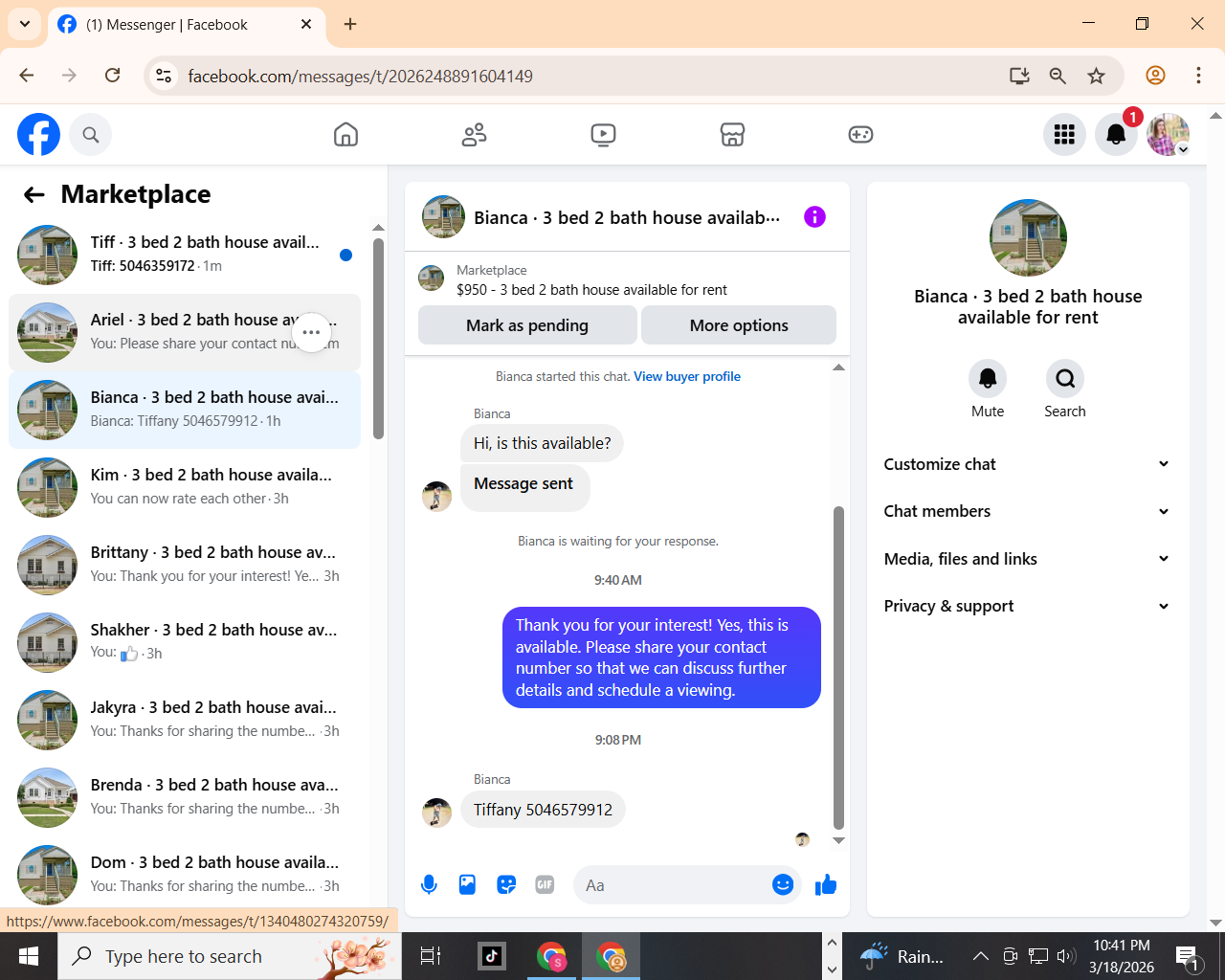Record a voice clip with microphone icon

pyautogui.click(x=430, y=885)
